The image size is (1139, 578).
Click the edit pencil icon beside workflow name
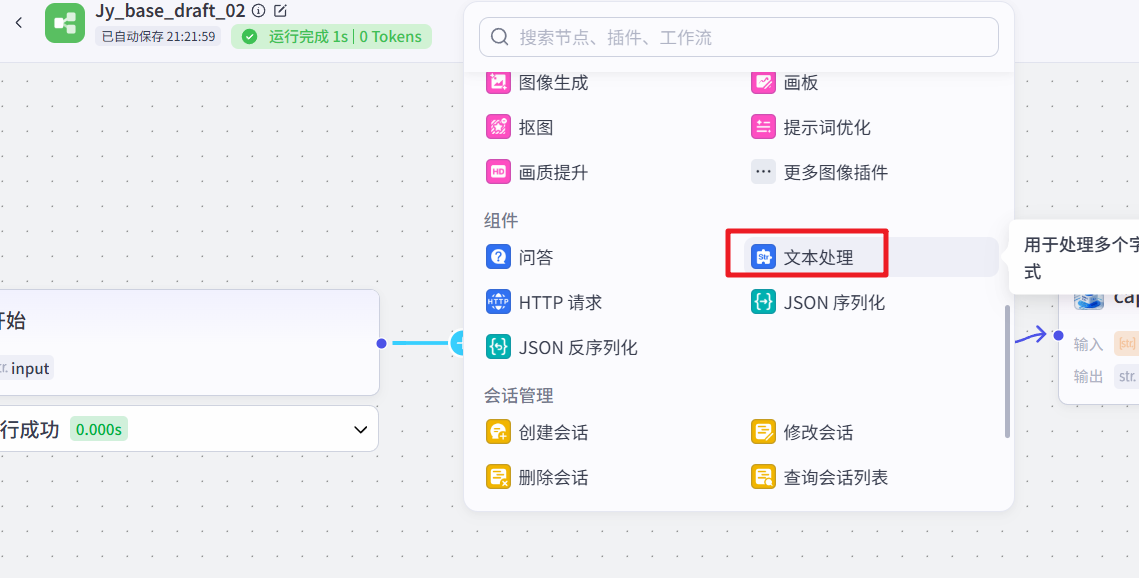(x=280, y=11)
